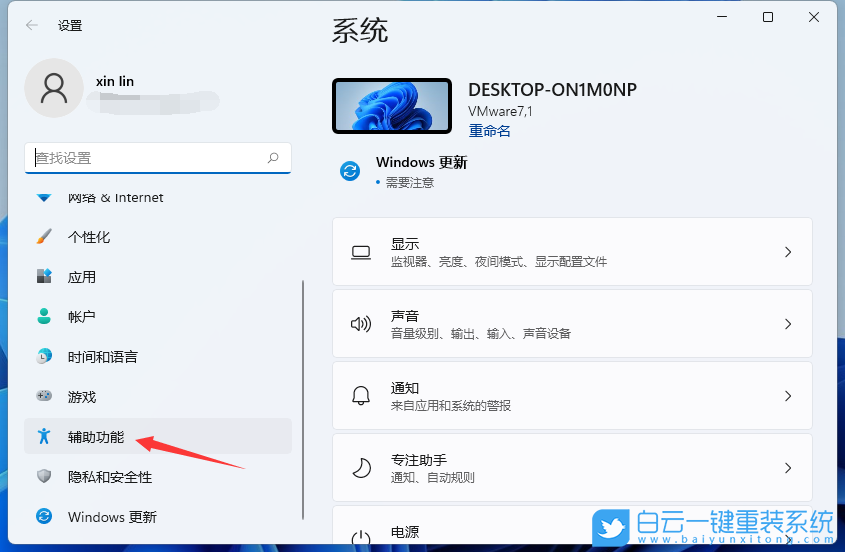Open the 专注助手 focus assist card
845x552 pixels.
point(572,467)
